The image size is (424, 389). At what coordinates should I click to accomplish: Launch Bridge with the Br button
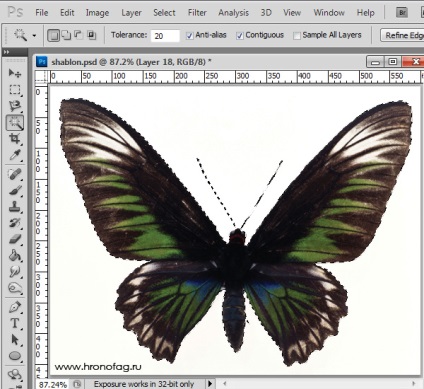tap(402, 13)
